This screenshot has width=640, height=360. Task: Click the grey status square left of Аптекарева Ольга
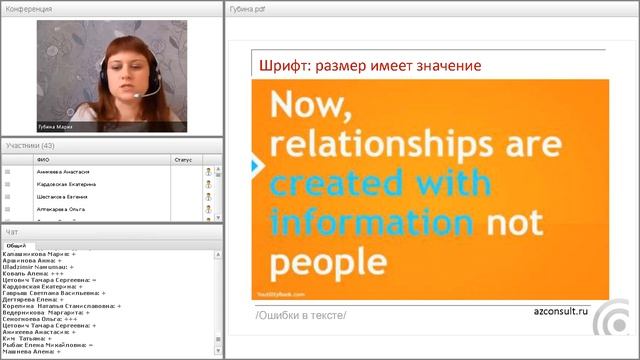coord(7,209)
